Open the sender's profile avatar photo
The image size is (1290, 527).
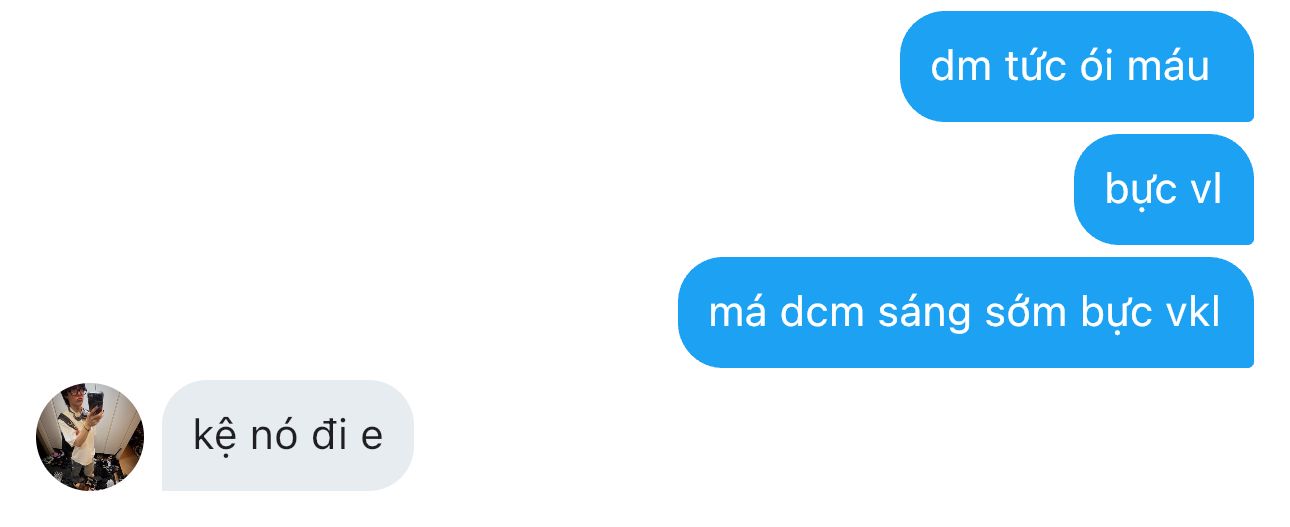click(90, 436)
